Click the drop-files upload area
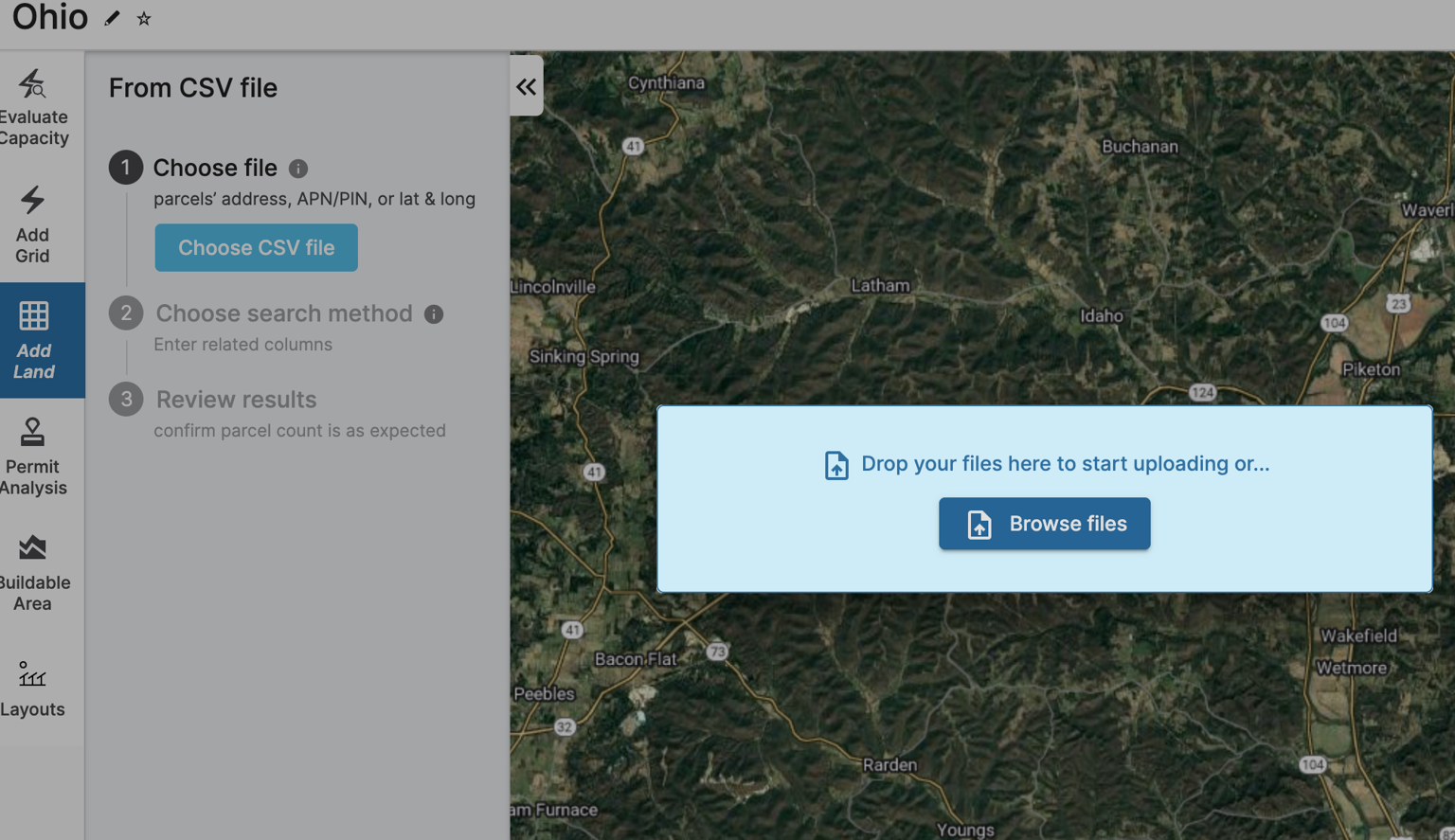1455x840 pixels. click(x=1044, y=445)
